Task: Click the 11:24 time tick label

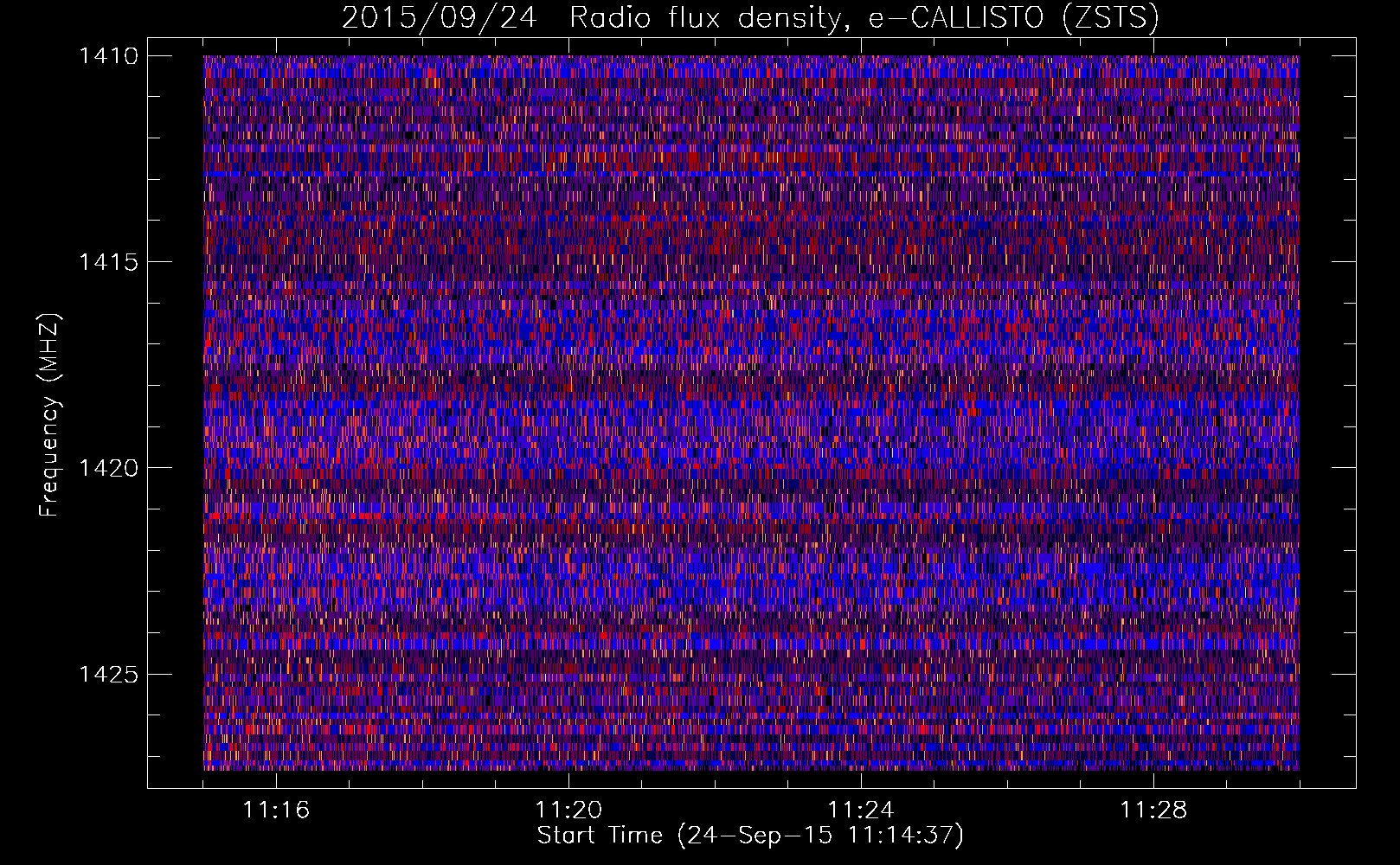Action: [x=861, y=811]
